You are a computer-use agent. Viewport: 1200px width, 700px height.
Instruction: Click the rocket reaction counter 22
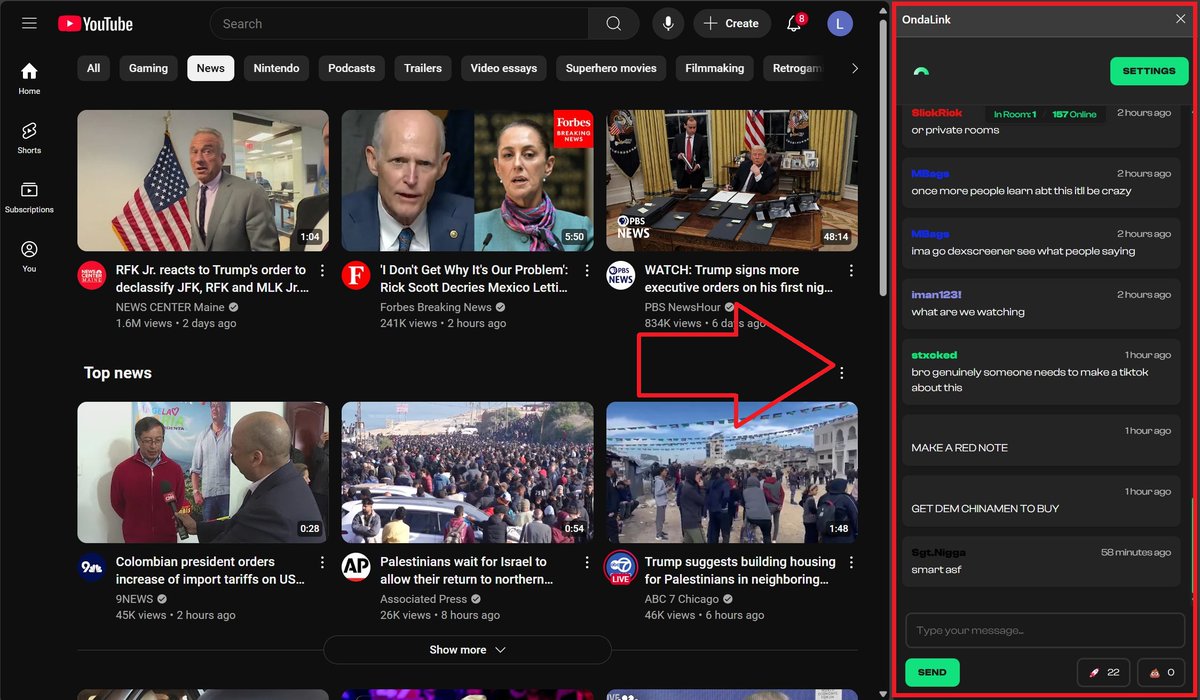point(1105,672)
